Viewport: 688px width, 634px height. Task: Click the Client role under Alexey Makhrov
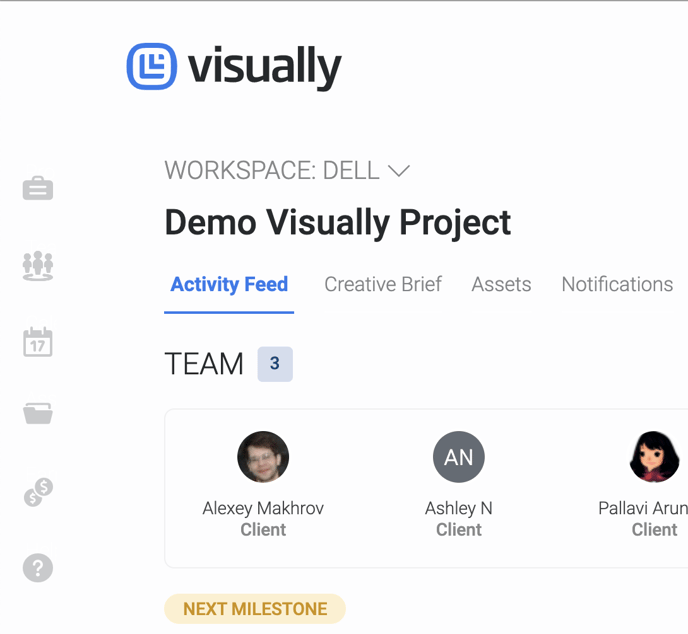tap(263, 530)
